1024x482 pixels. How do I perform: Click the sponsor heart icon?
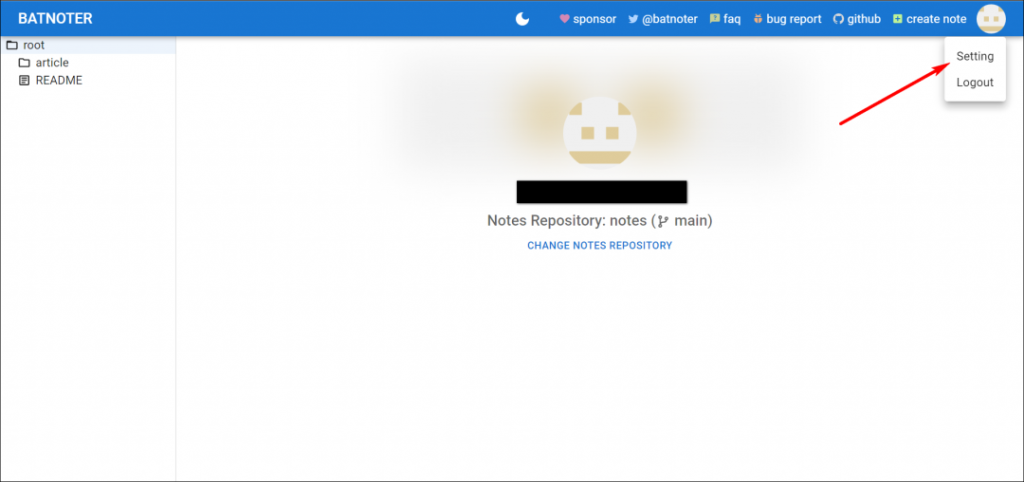coord(565,19)
